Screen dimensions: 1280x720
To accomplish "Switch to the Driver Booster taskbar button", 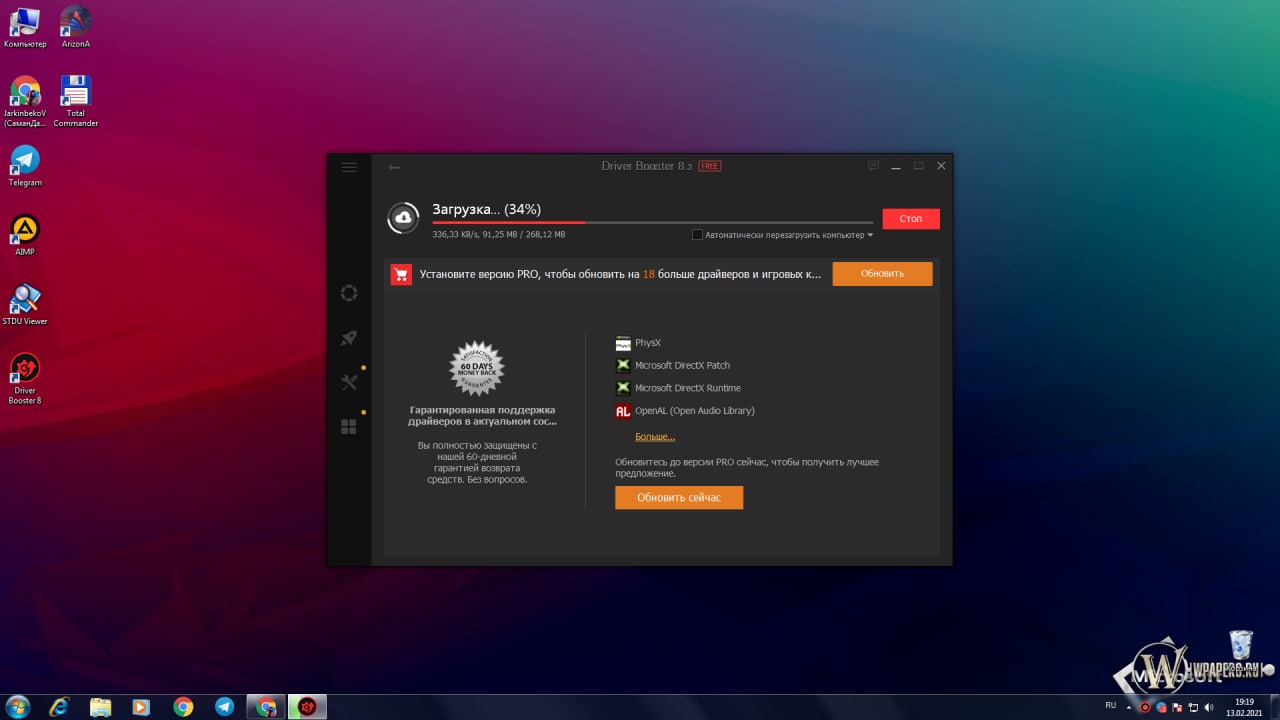I will [307, 706].
